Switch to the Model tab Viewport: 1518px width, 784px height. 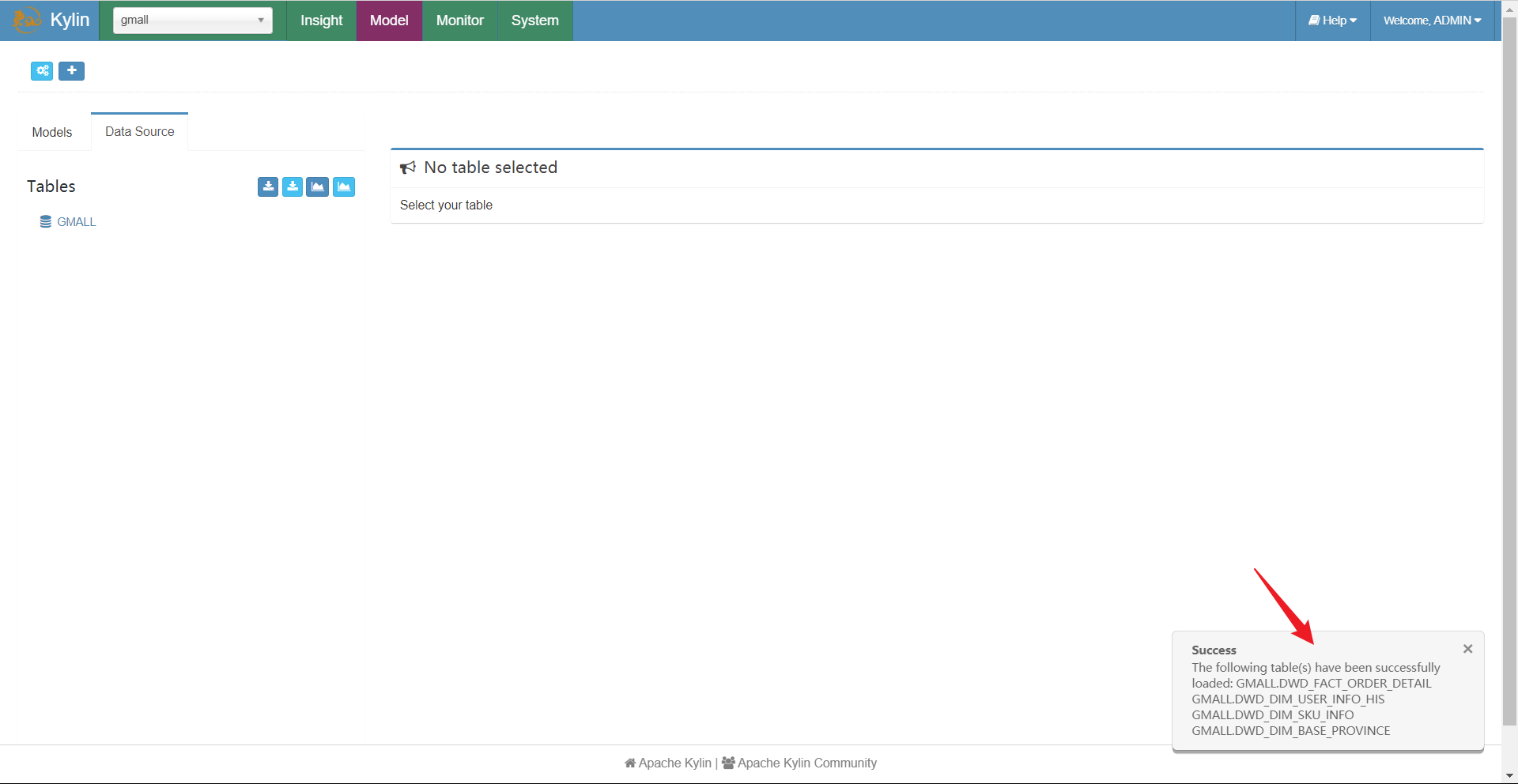[389, 21]
